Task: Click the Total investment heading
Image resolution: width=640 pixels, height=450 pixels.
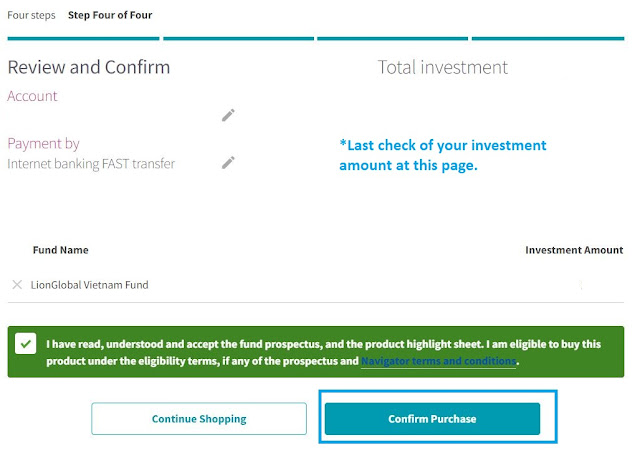Action: [x=443, y=68]
